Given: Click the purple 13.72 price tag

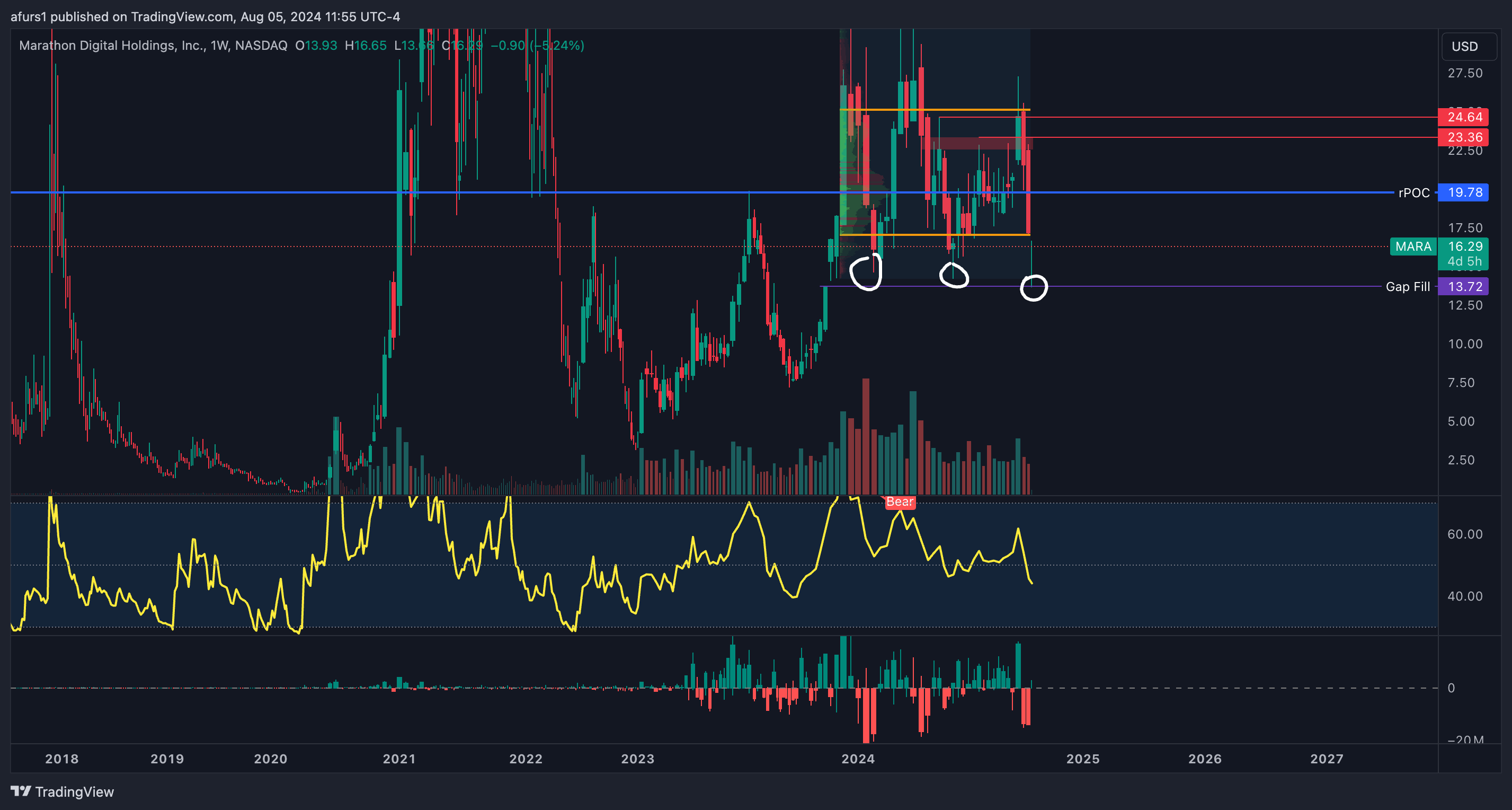Looking at the screenshot, I should 1463,287.
